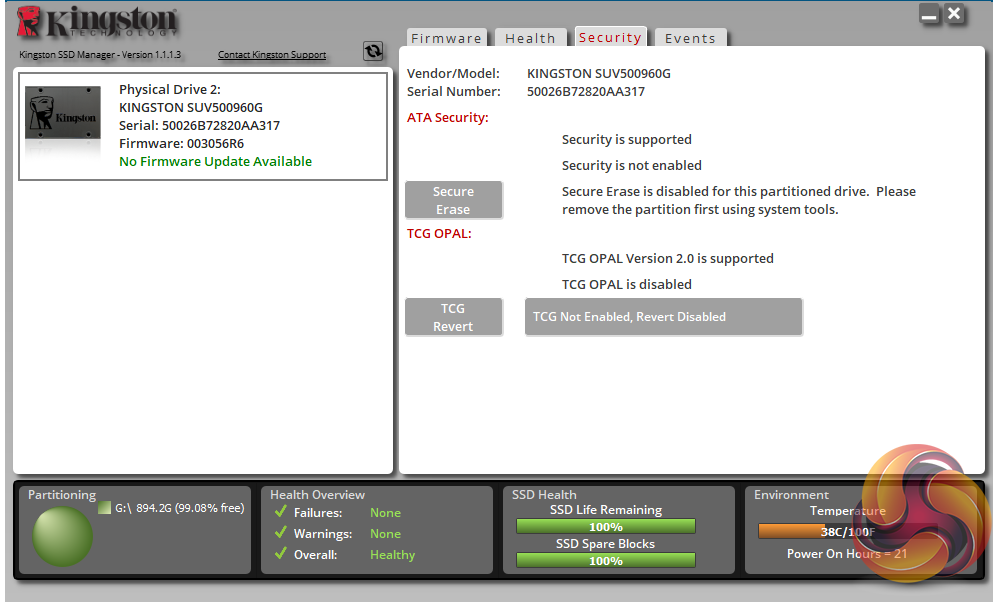Click the Kingston Technology logo

[97, 22]
